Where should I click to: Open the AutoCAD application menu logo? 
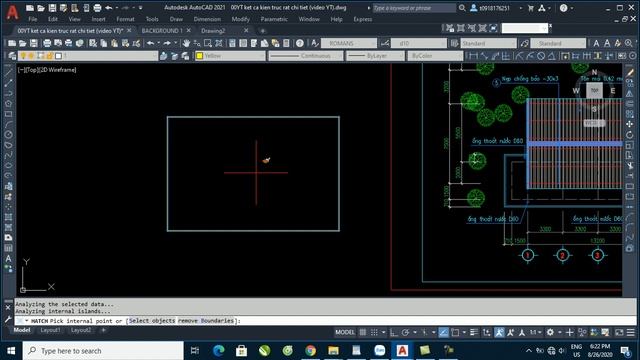(12, 12)
